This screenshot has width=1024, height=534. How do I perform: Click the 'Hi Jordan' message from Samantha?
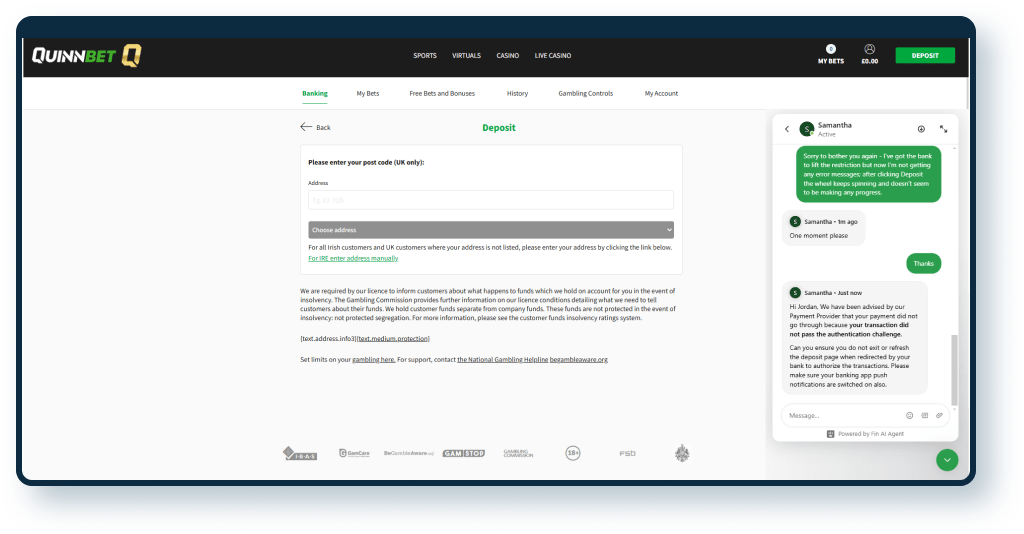click(854, 338)
